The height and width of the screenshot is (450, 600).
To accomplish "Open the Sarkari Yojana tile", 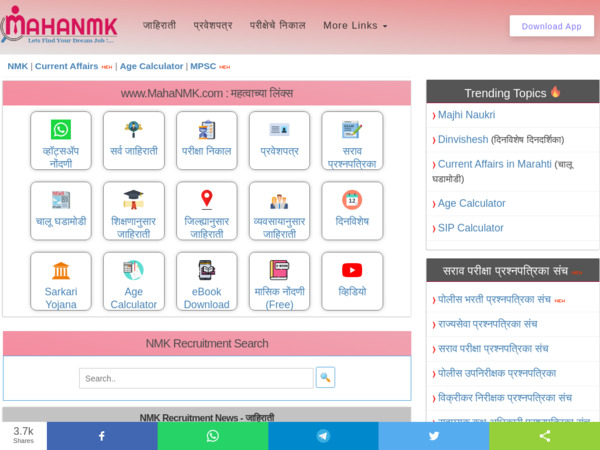I will (61, 281).
